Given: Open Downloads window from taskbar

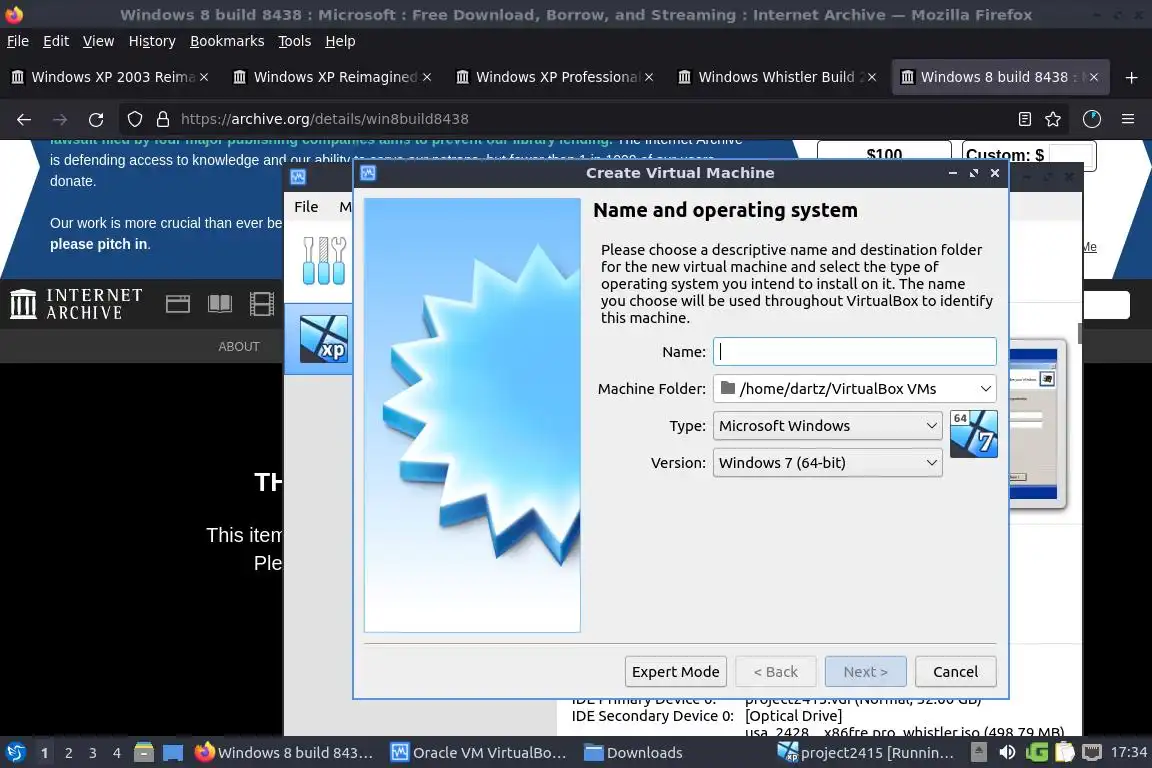Looking at the screenshot, I should [633, 753].
